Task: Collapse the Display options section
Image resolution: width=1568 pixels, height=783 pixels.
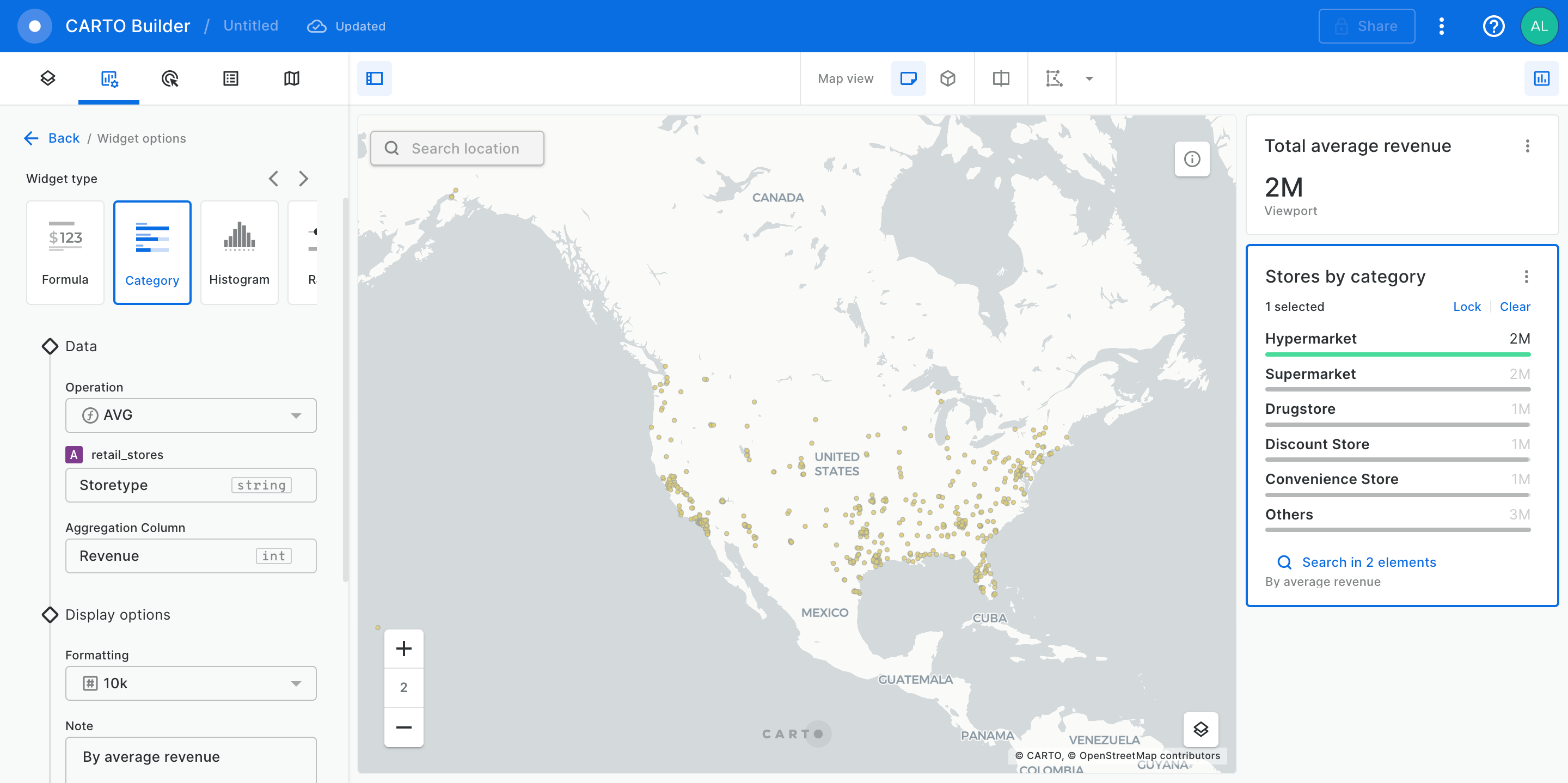Action: coord(50,614)
